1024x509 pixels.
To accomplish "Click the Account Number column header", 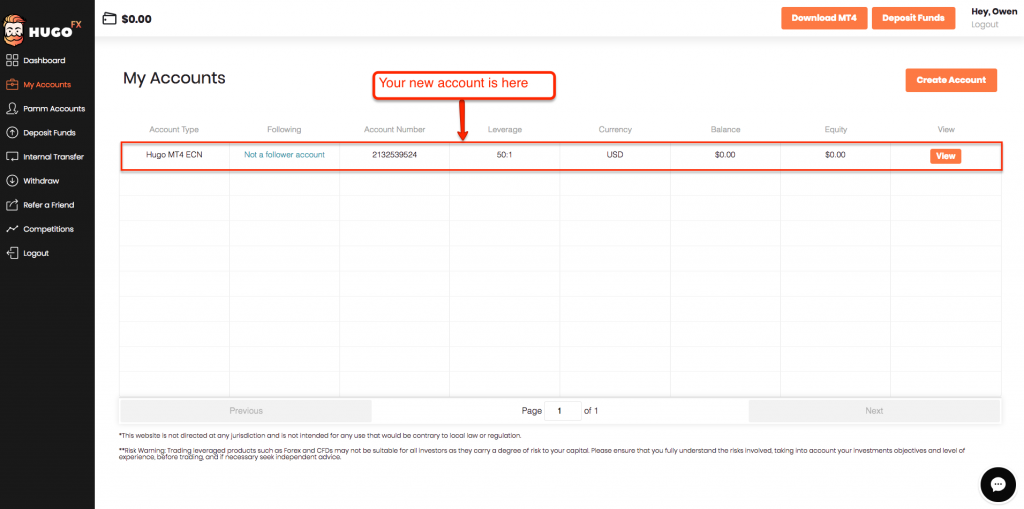I will pos(394,129).
